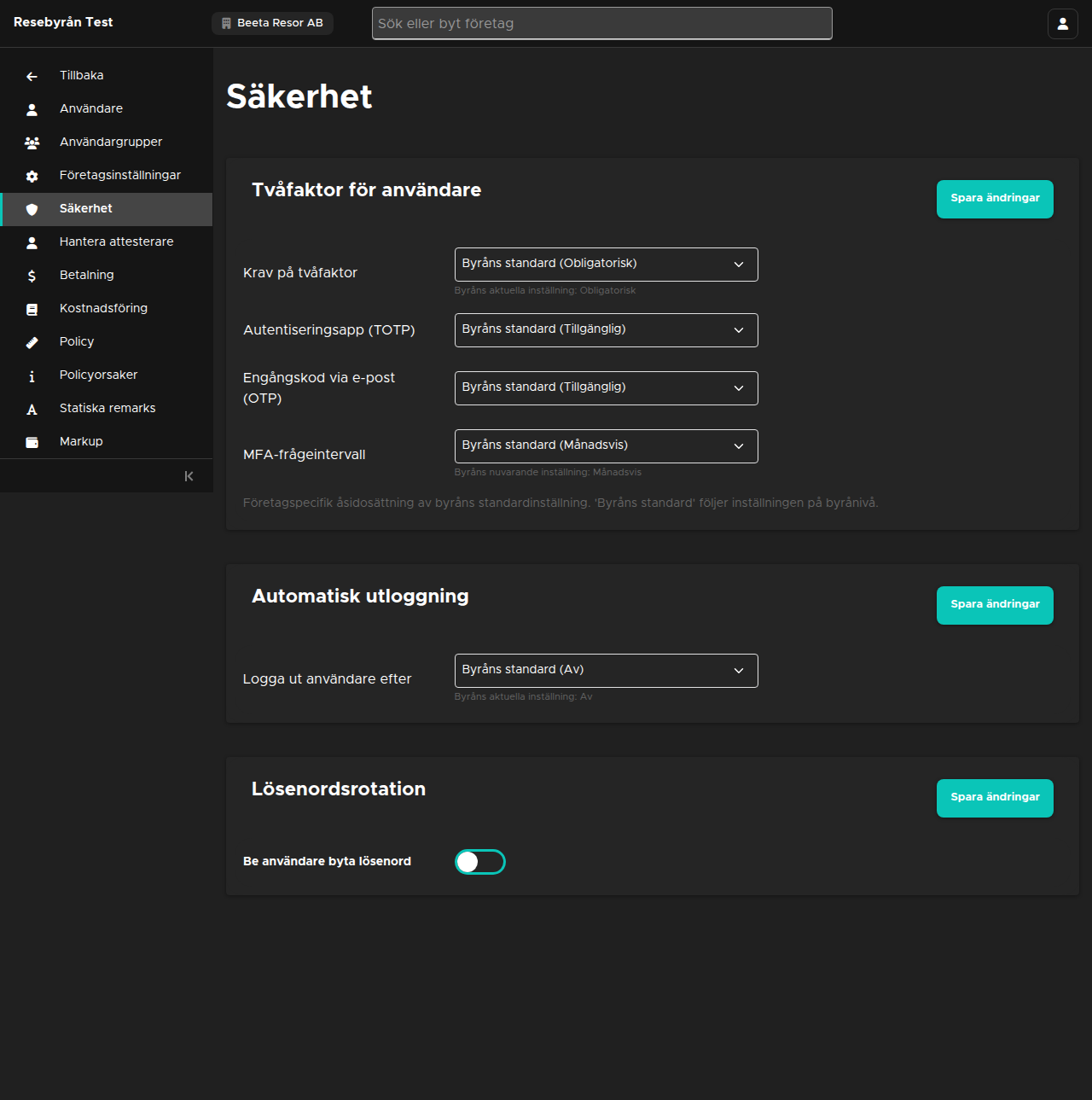Go to Tillbaka in the sidebar
This screenshot has height=1100, width=1092.
coord(107,76)
